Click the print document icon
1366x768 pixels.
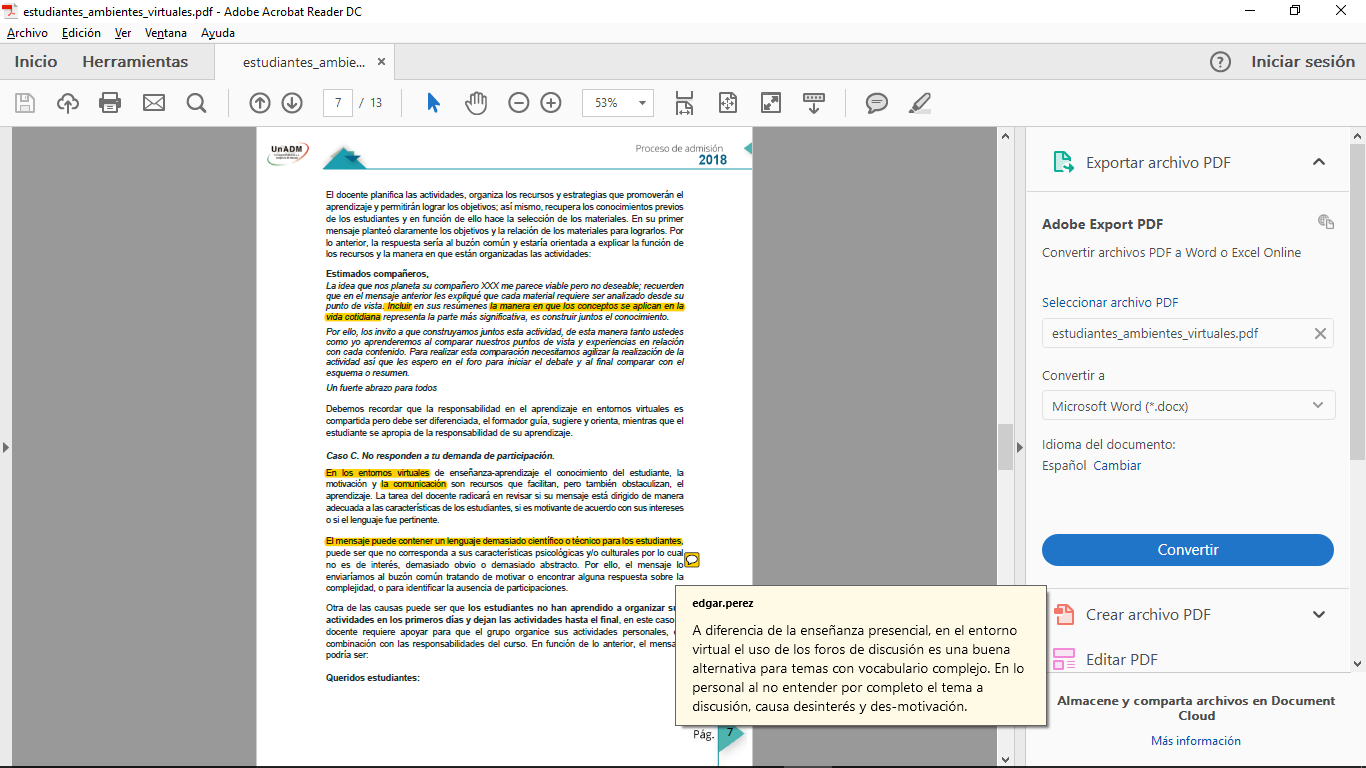click(x=110, y=103)
